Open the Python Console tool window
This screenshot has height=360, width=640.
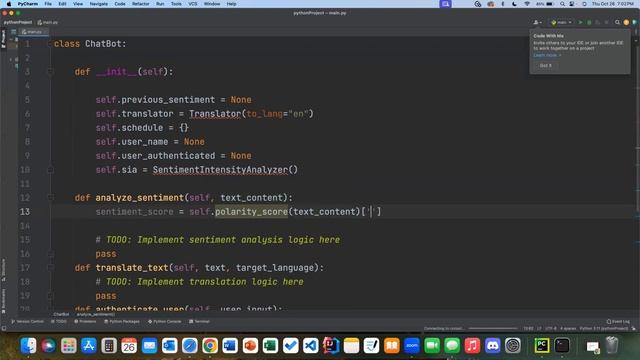[x=164, y=322]
